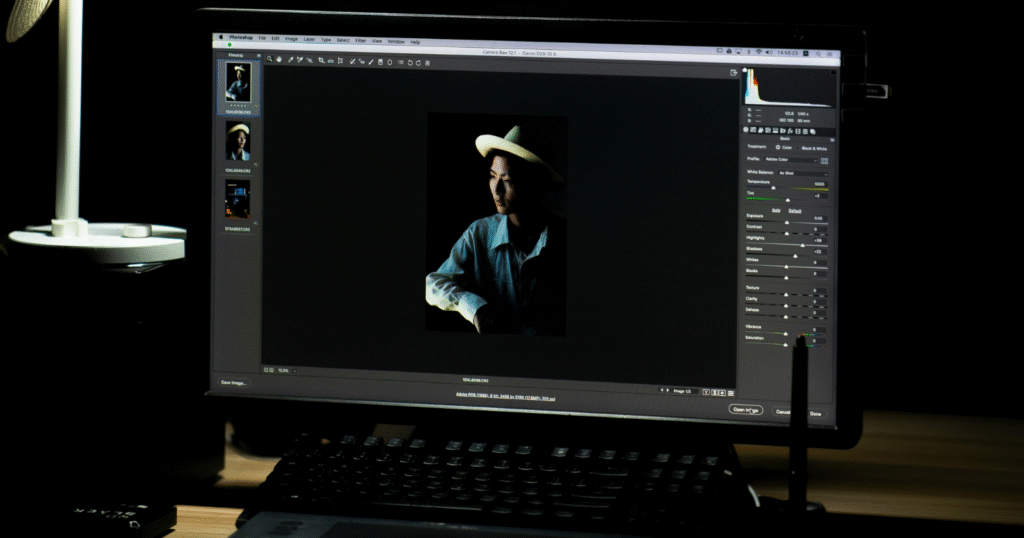Image resolution: width=1024 pixels, height=538 pixels.
Task: Open the Tone Curve panel tab icon
Action: (753, 130)
